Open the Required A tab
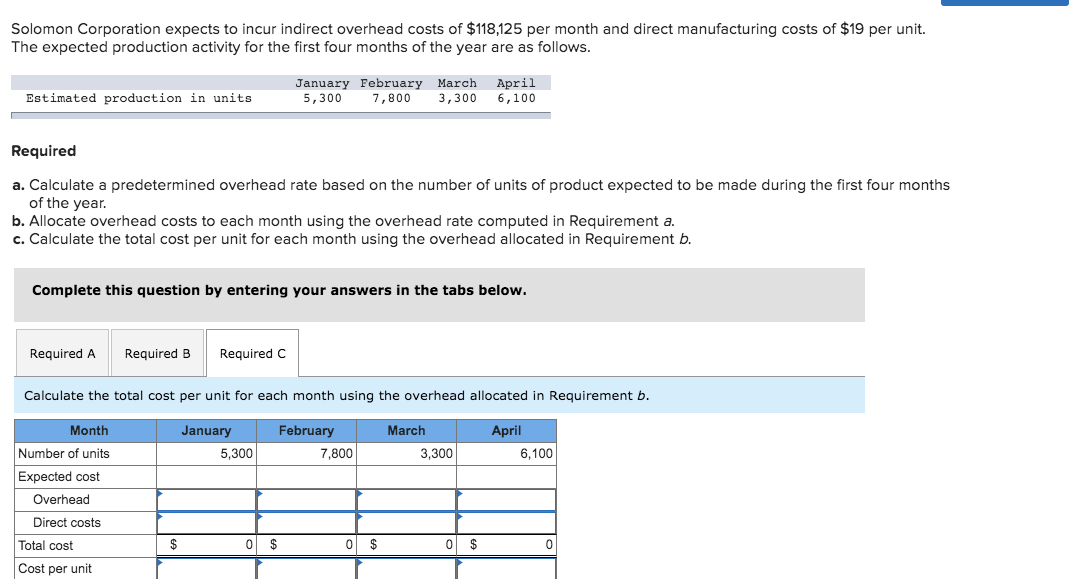The width and height of the screenshot is (1075, 579). [x=62, y=353]
